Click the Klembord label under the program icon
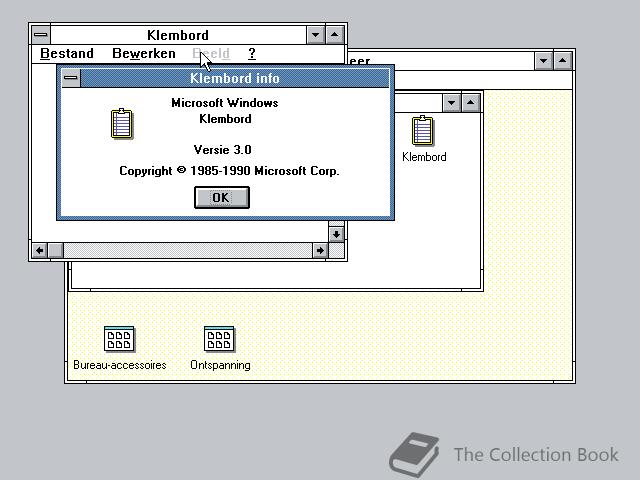 [x=424, y=157]
